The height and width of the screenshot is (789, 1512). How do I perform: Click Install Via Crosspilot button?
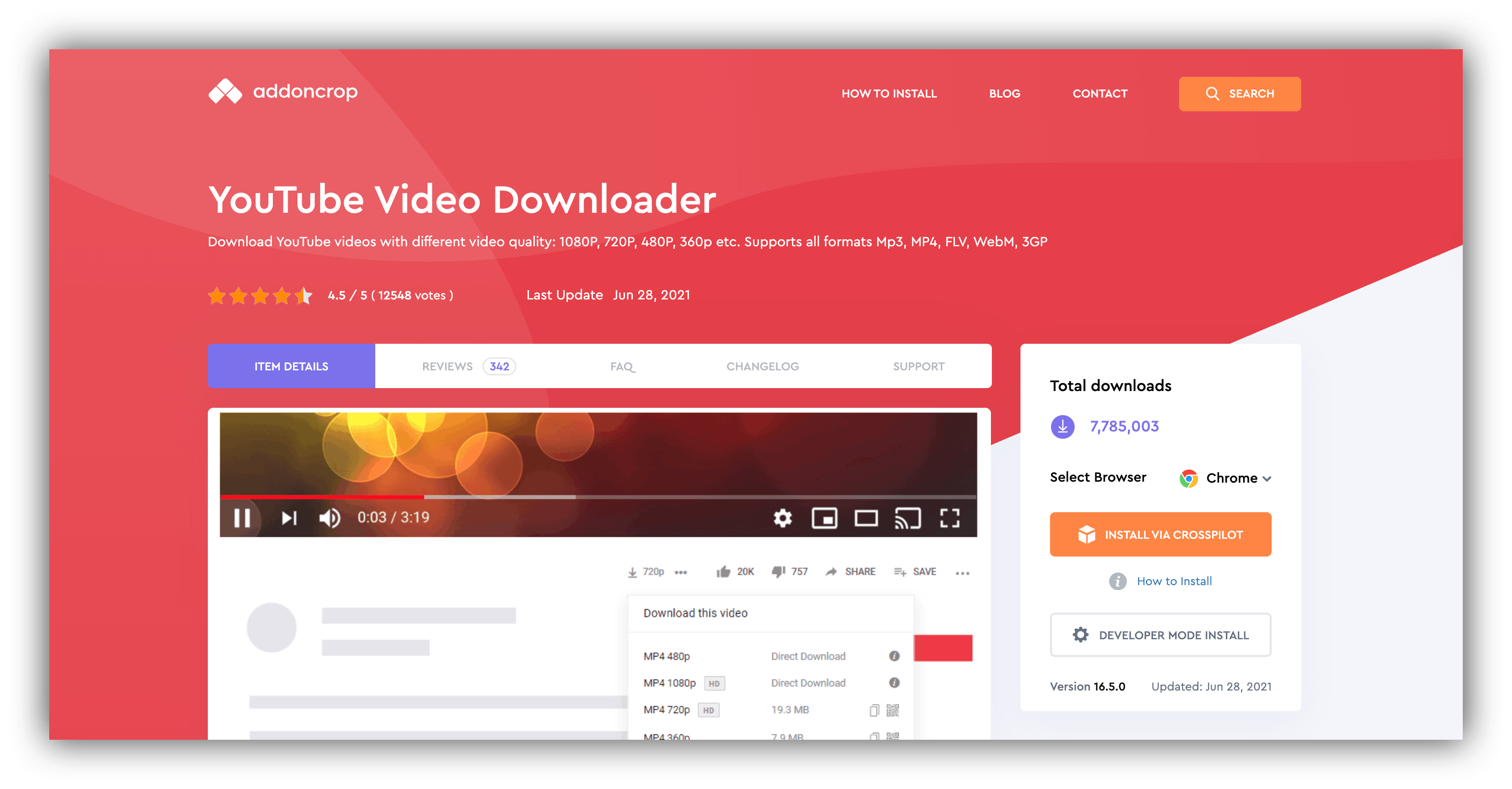click(x=1162, y=532)
